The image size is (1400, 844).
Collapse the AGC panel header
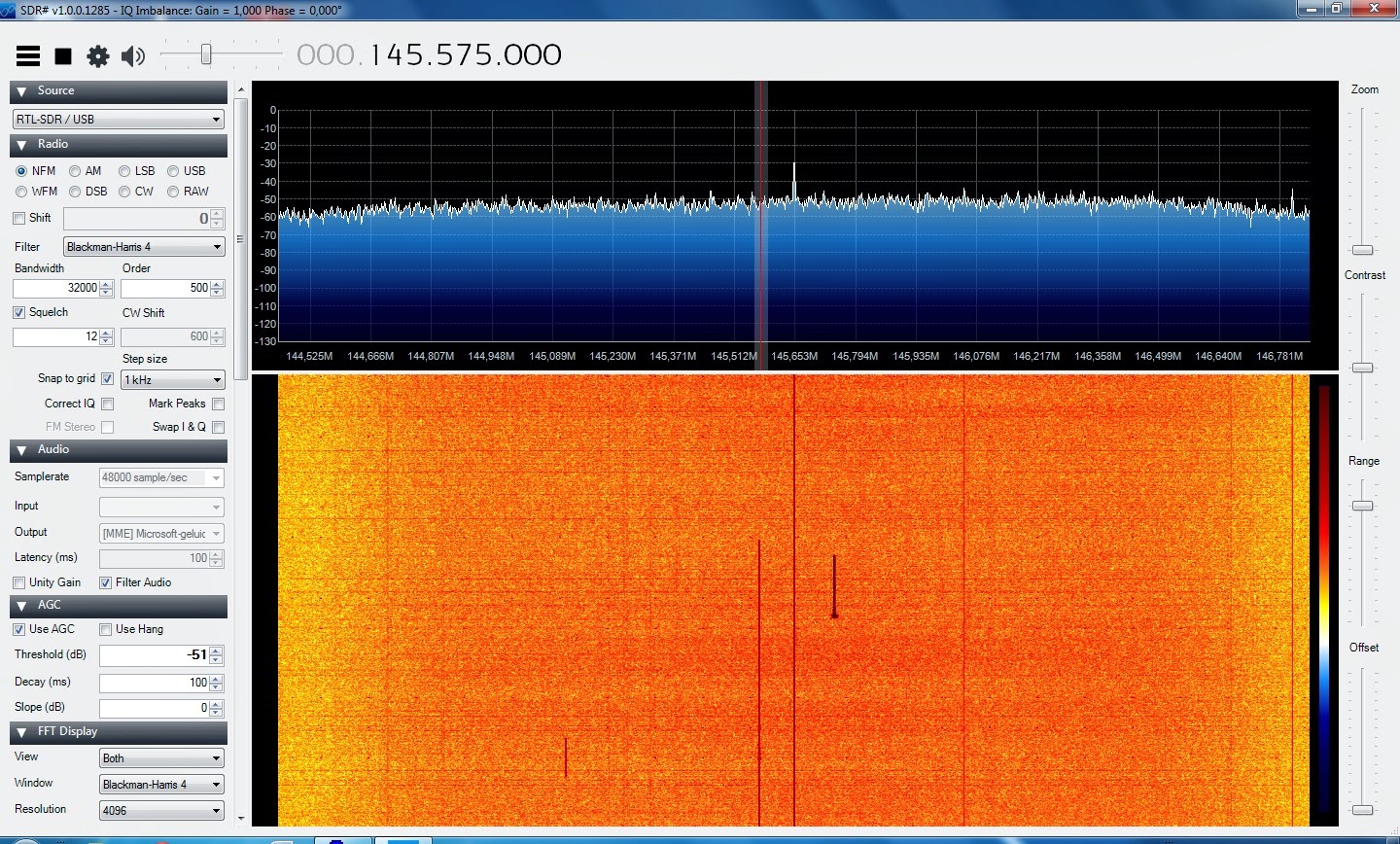pos(119,606)
